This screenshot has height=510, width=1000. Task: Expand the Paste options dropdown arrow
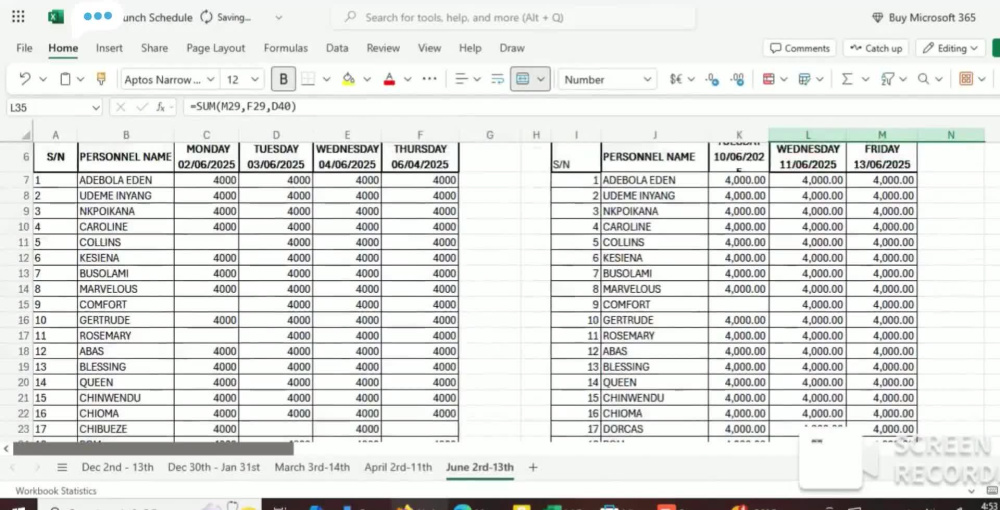[x=81, y=79]
